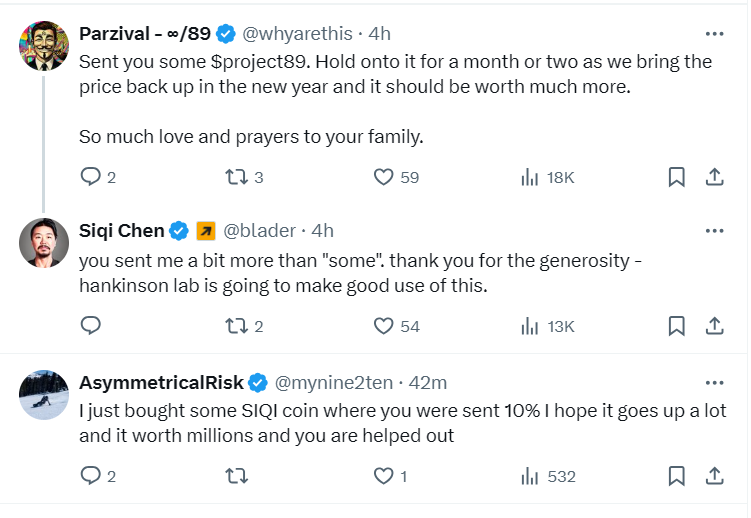Screen dimensions: 751x518
Task: Reply to AsymmetricalRisk's tweet
Action: point(91,476)
